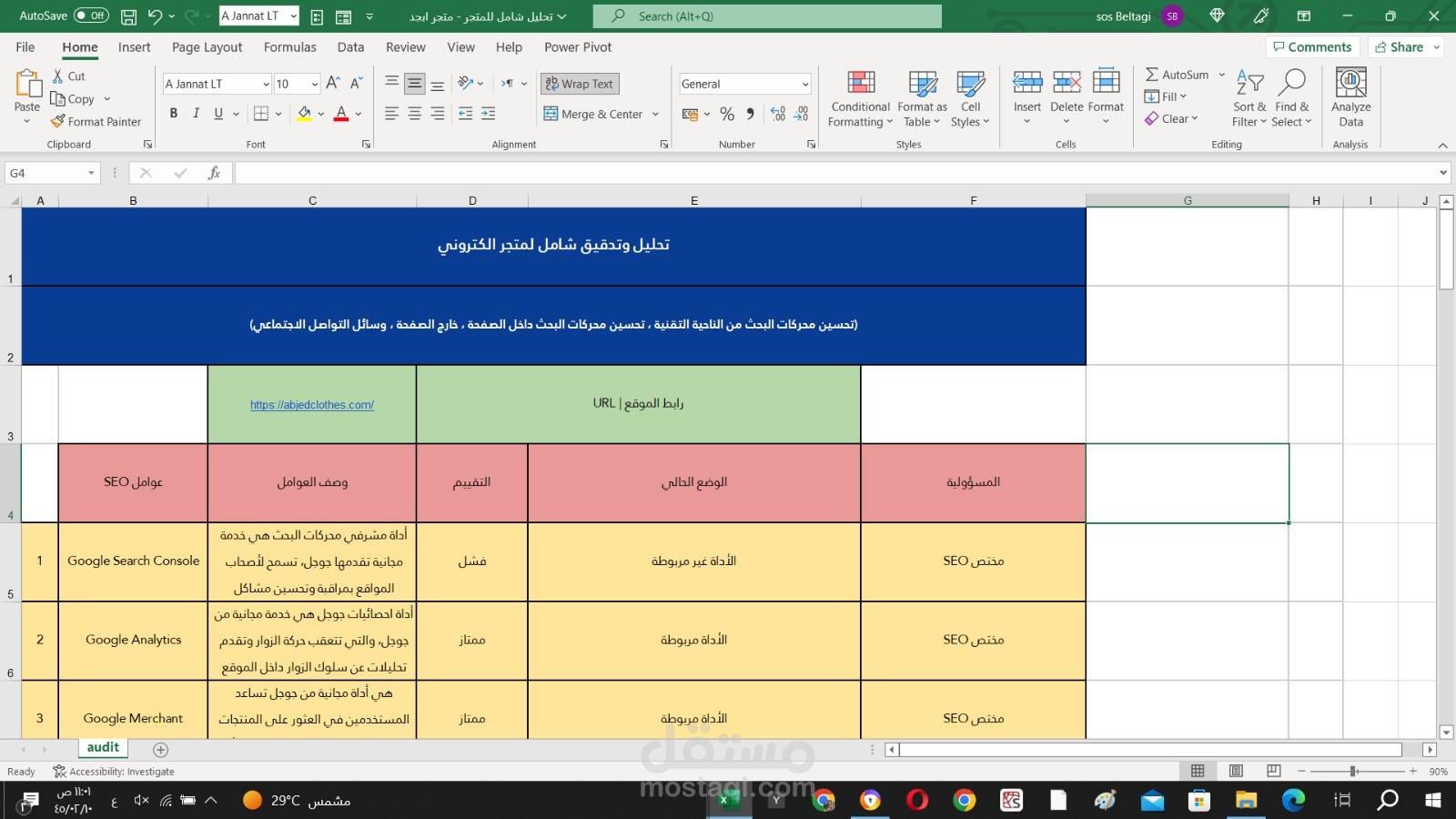Open Find & Select menu
The width and height of the screenshot is (1456, 819).
point(1291,98)
